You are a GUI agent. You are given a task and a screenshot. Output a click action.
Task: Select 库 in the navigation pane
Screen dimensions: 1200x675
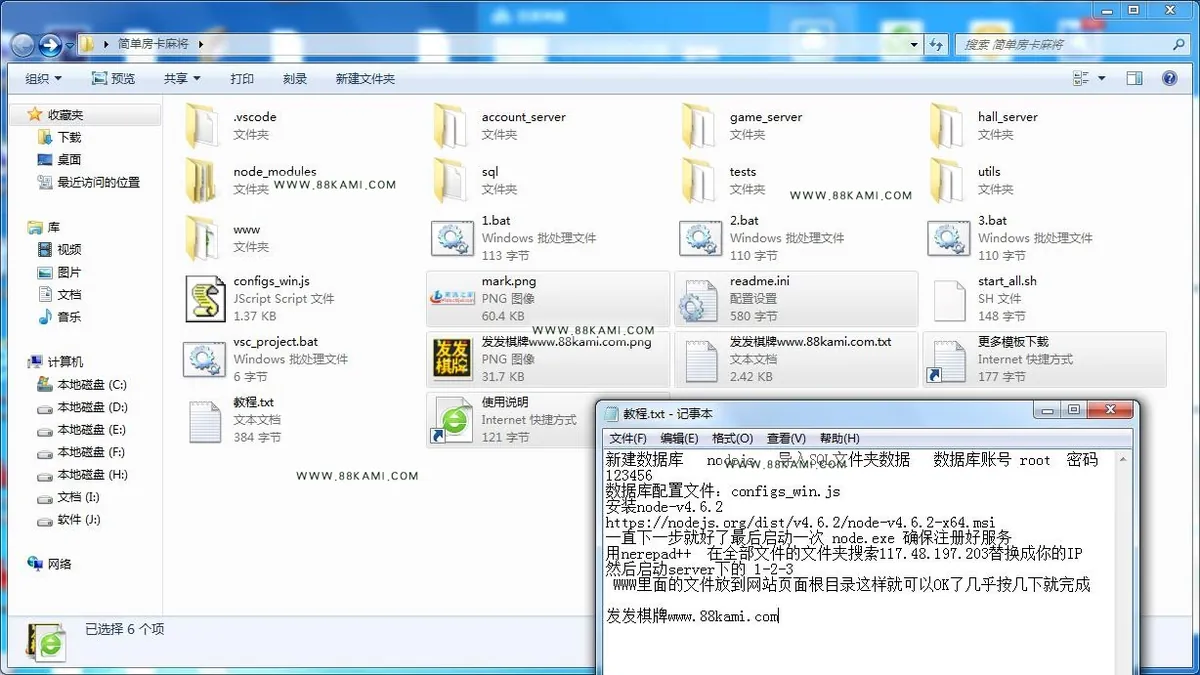[53, 227]
